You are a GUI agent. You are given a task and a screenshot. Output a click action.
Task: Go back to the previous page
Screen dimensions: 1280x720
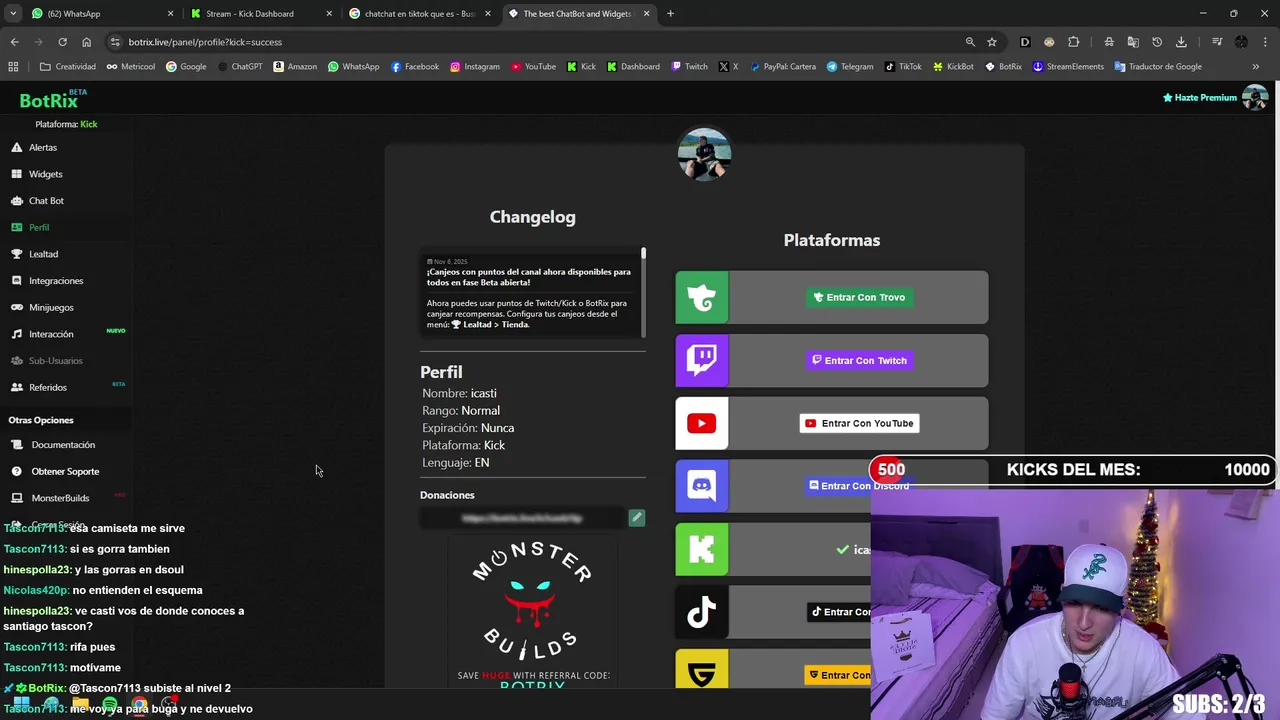pyautogui.click(x=14, y=42)
